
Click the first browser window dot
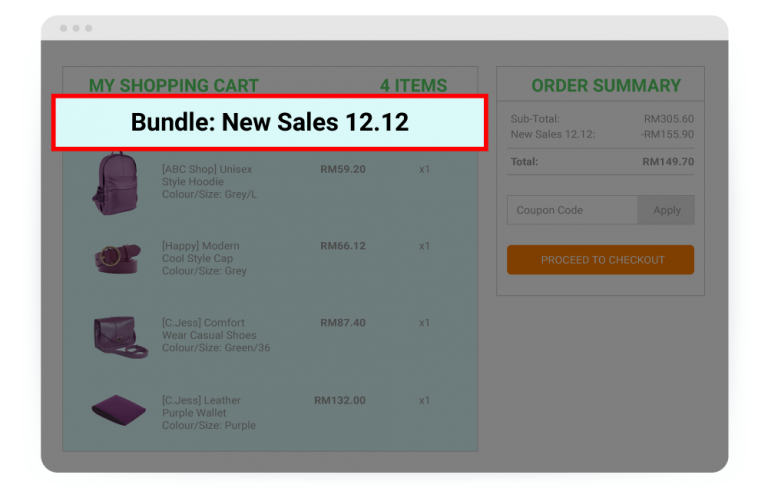tap(64, 28)
